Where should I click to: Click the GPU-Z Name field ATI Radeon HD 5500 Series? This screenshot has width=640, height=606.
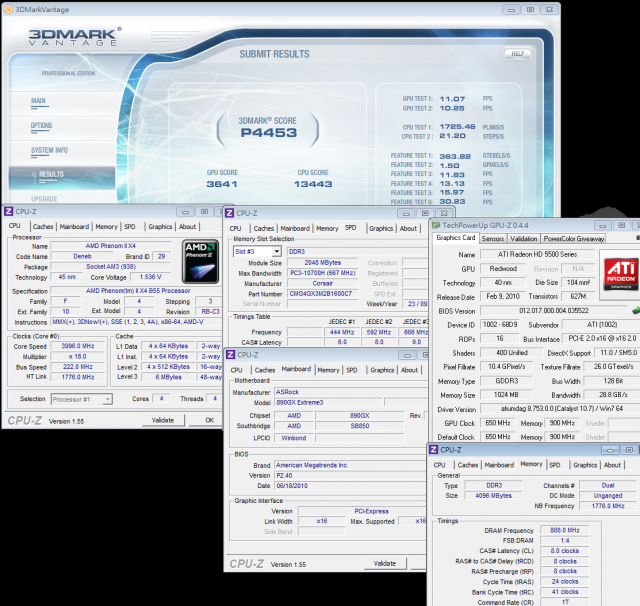click(537, 254)
